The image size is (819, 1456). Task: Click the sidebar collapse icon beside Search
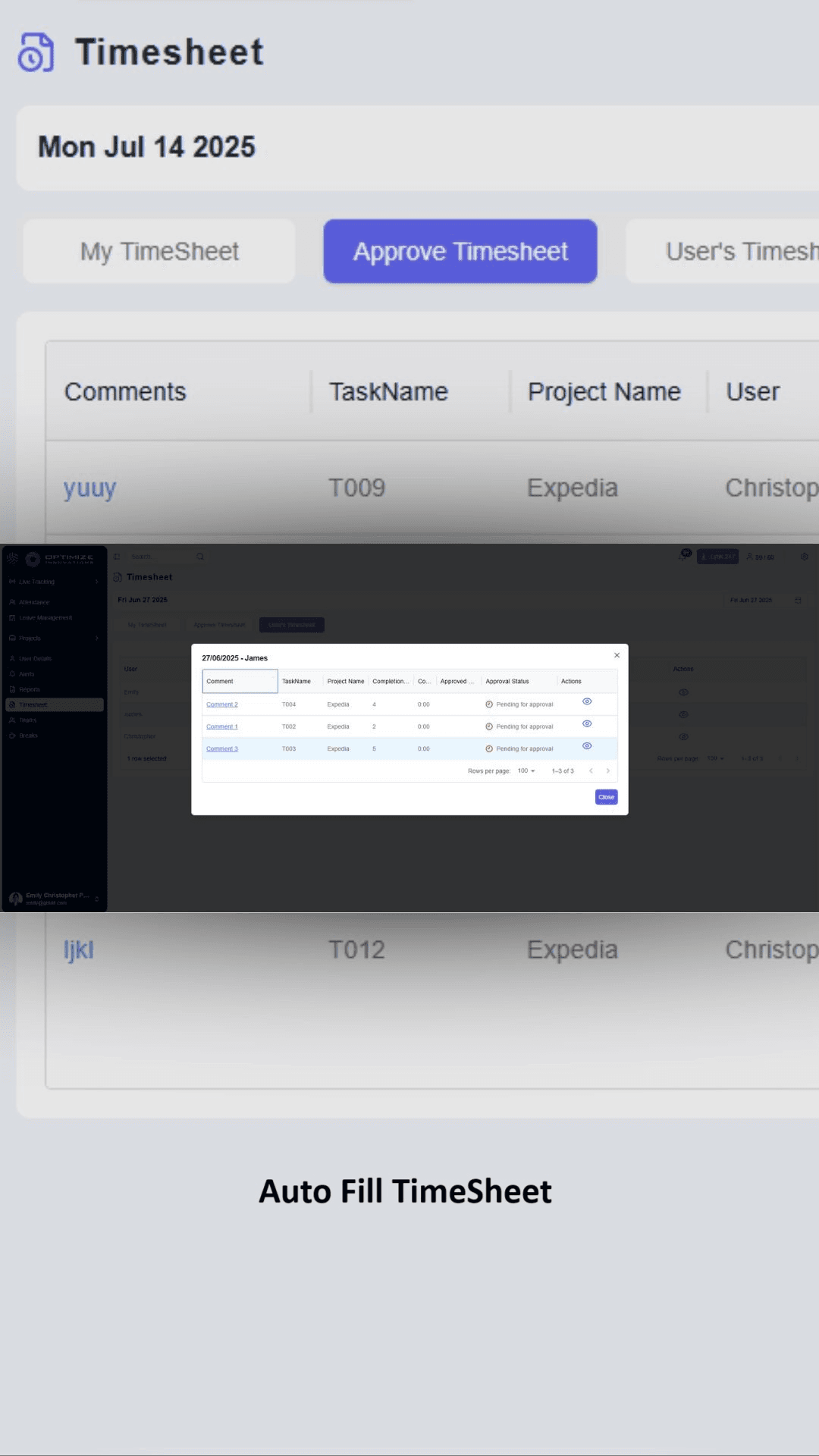[x=117, y=557]
